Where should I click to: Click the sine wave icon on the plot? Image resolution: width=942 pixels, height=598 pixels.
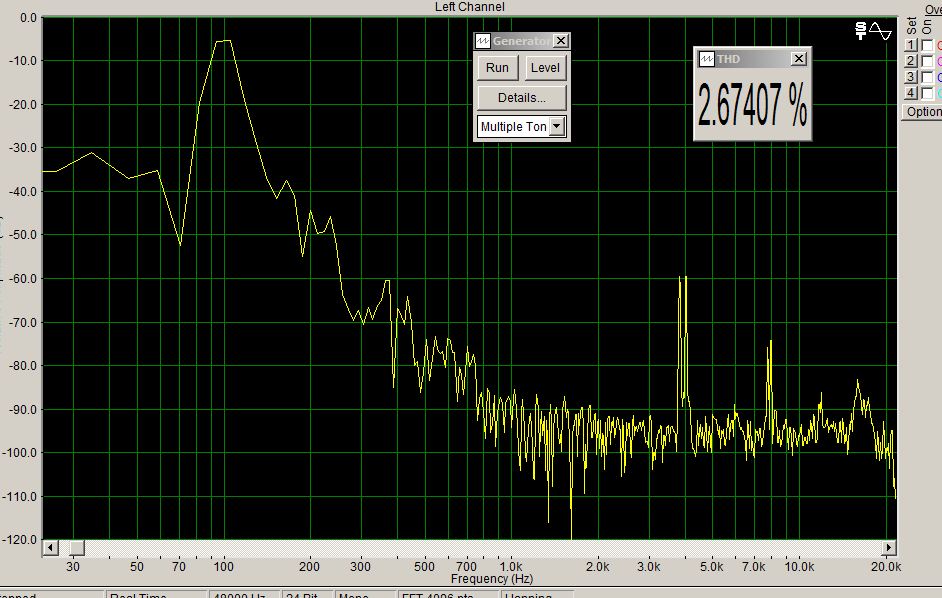click(881, 31)
